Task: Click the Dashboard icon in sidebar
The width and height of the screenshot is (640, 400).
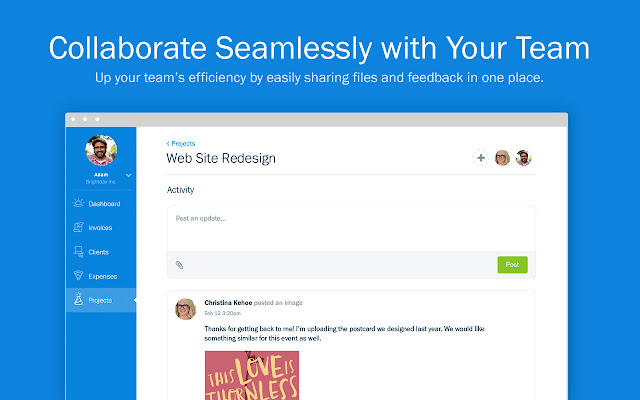Action: tap(78, 204)
